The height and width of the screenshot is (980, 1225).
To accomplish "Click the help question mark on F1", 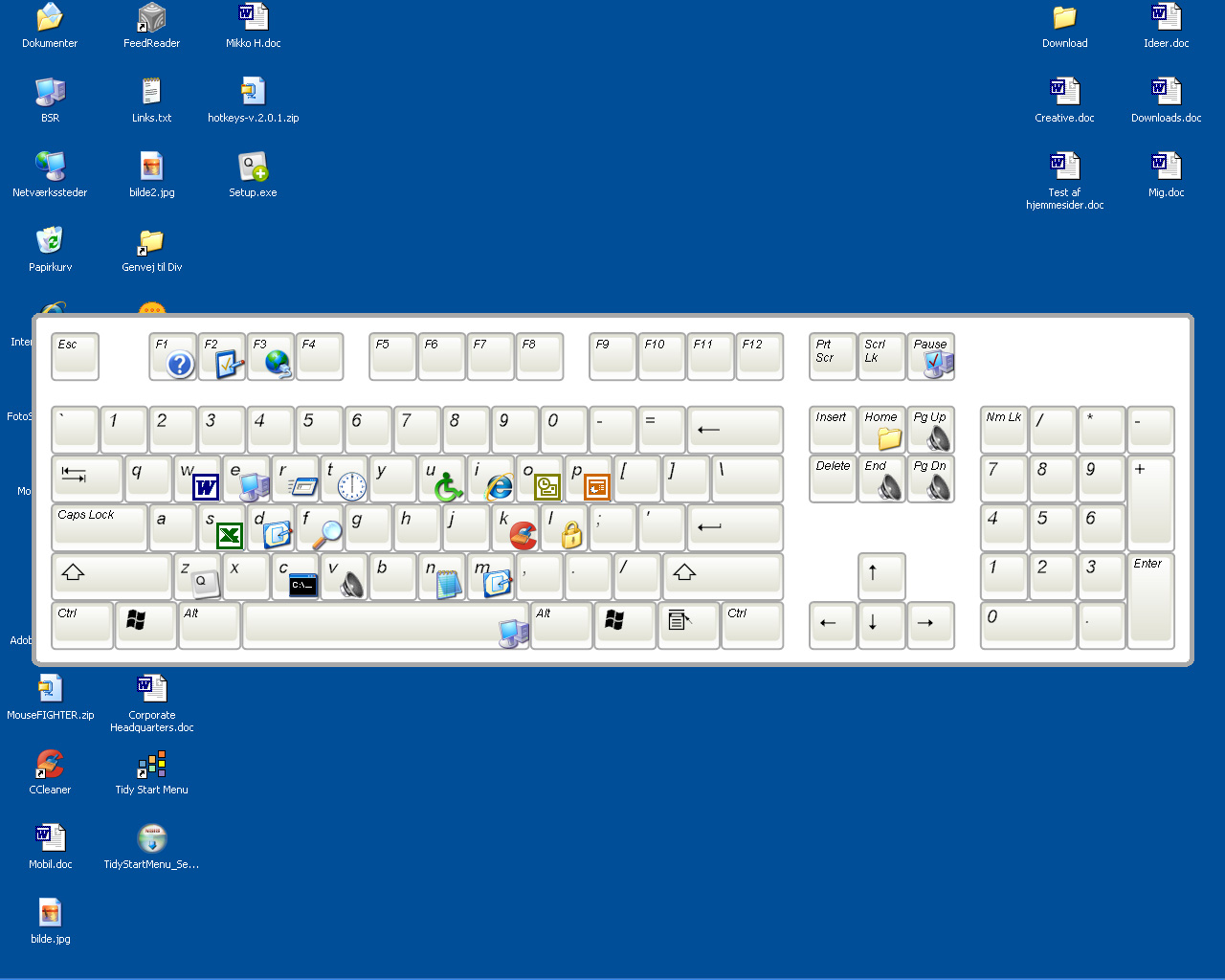I will [180, 364].
